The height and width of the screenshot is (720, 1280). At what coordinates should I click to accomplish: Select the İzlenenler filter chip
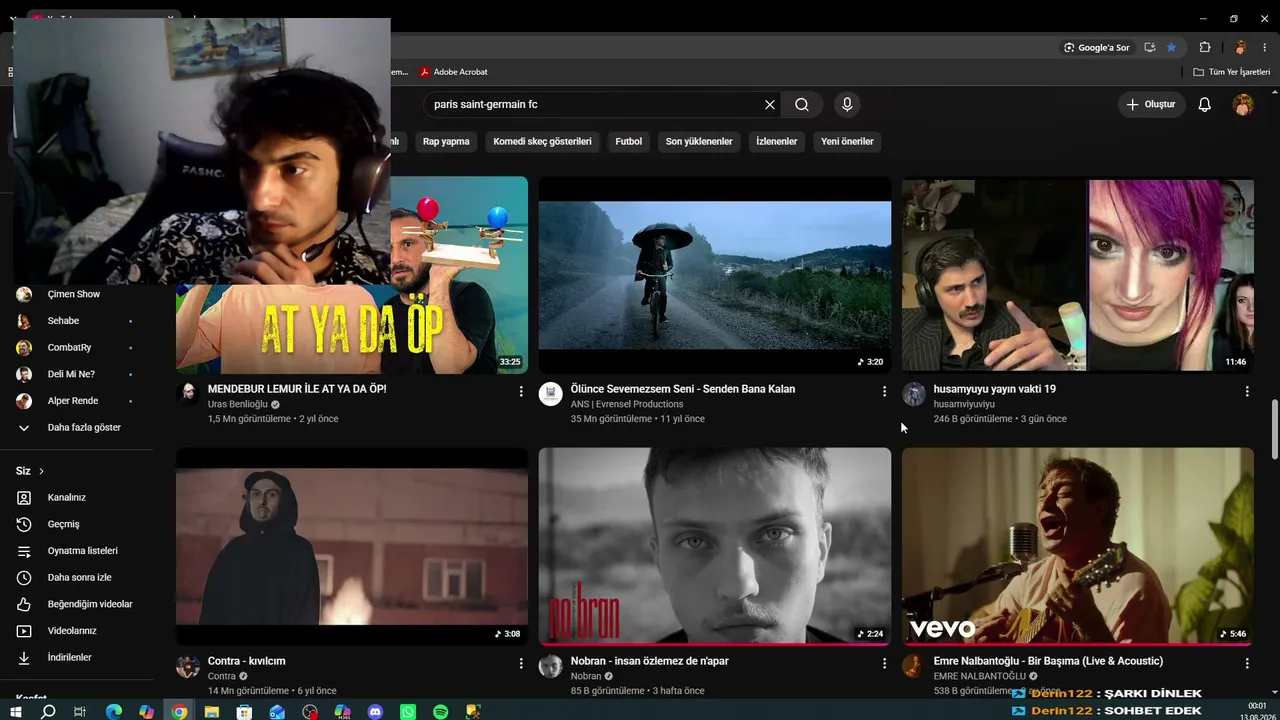click(x=777, y=141)
